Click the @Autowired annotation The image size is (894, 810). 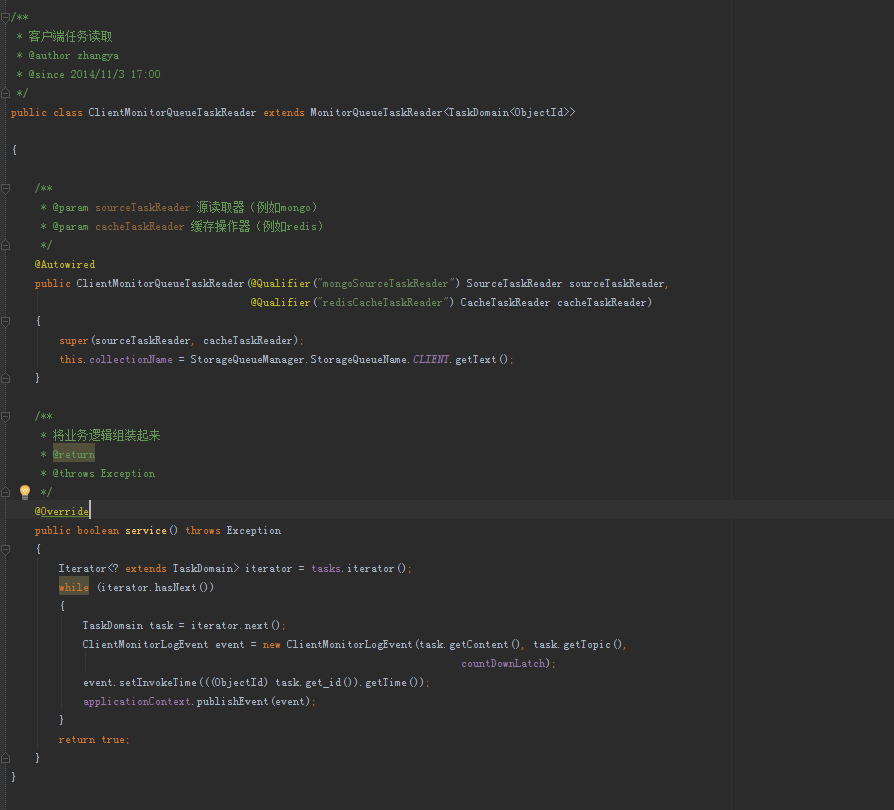pos(65,265)
